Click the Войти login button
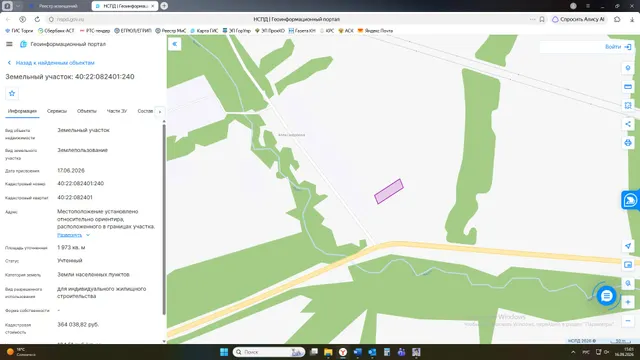640x360 pixels. click(x=618, y=47)
